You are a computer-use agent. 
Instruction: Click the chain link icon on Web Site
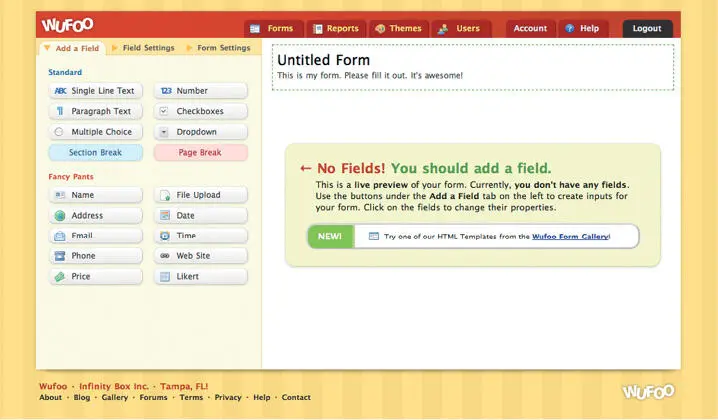[x=165, y=256]
